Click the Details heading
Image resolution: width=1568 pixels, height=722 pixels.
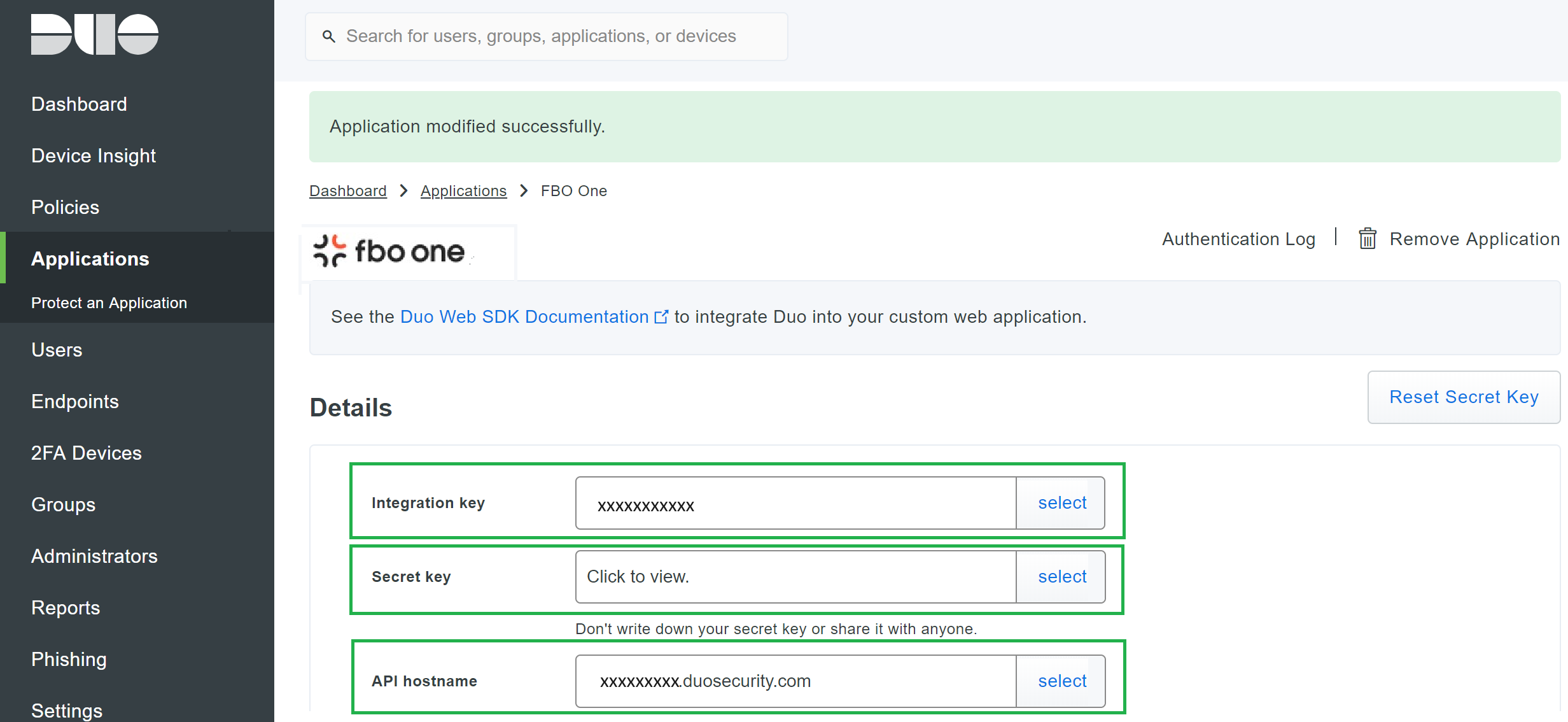(351, 407)
